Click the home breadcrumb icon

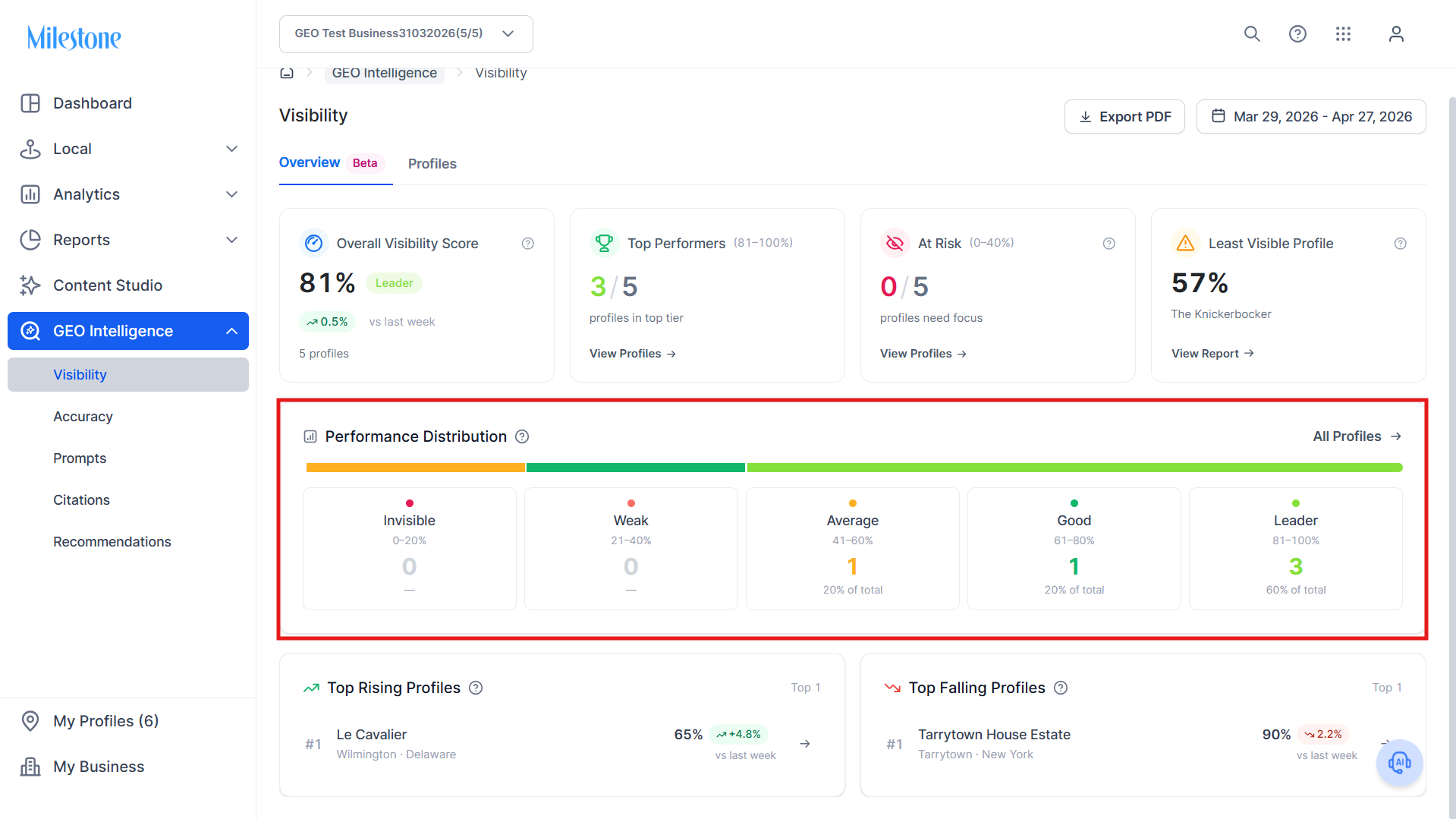[287, 73]
